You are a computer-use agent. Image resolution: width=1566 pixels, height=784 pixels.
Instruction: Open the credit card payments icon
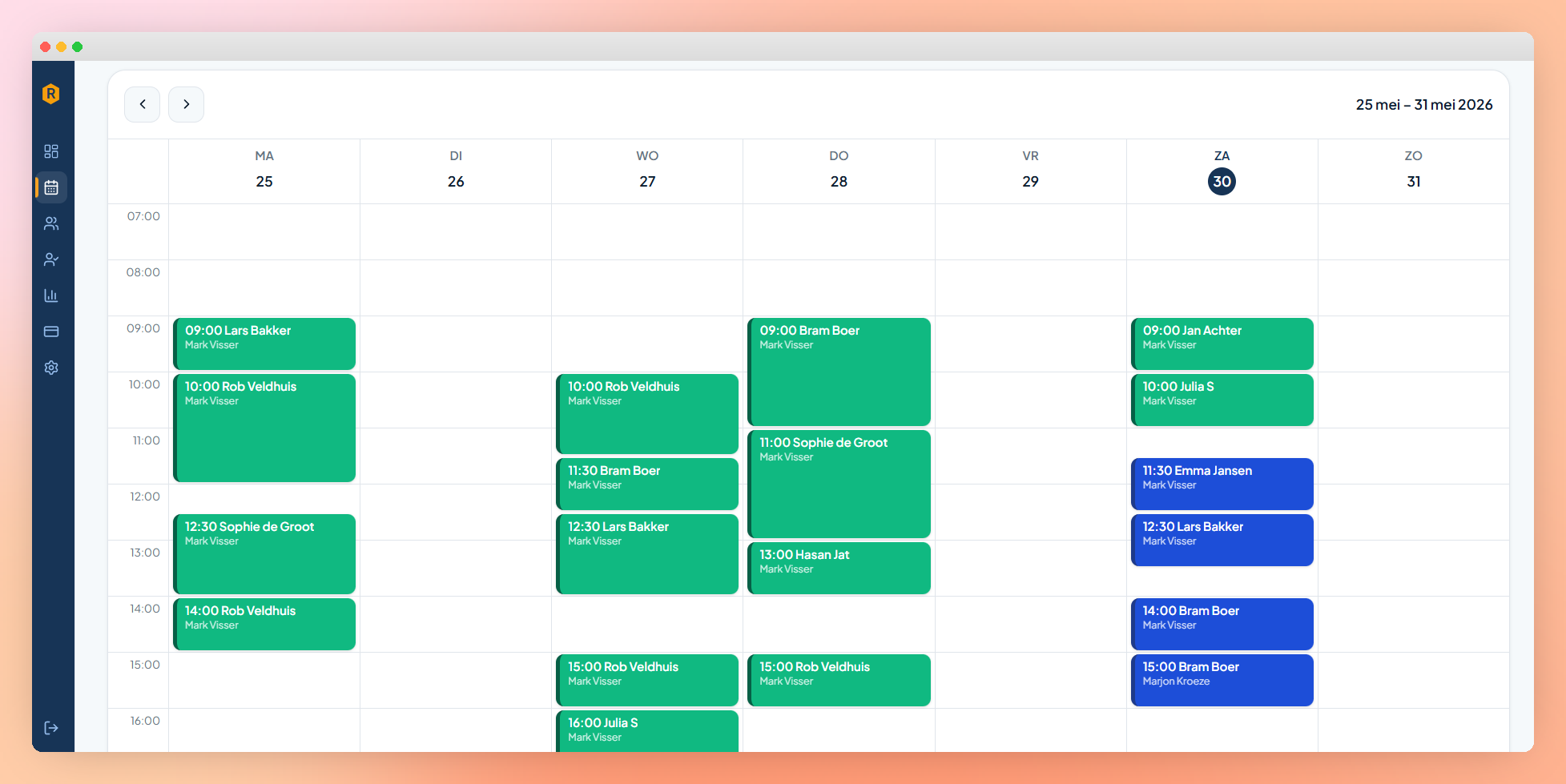pyautogui.click(x=51, y=332)
